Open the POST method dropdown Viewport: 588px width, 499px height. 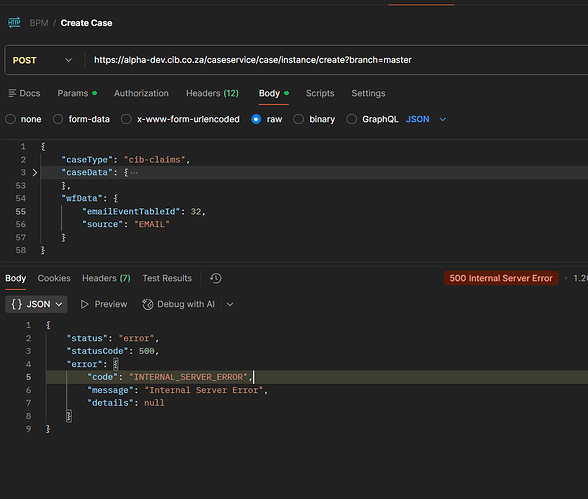[x=42, y=60]
